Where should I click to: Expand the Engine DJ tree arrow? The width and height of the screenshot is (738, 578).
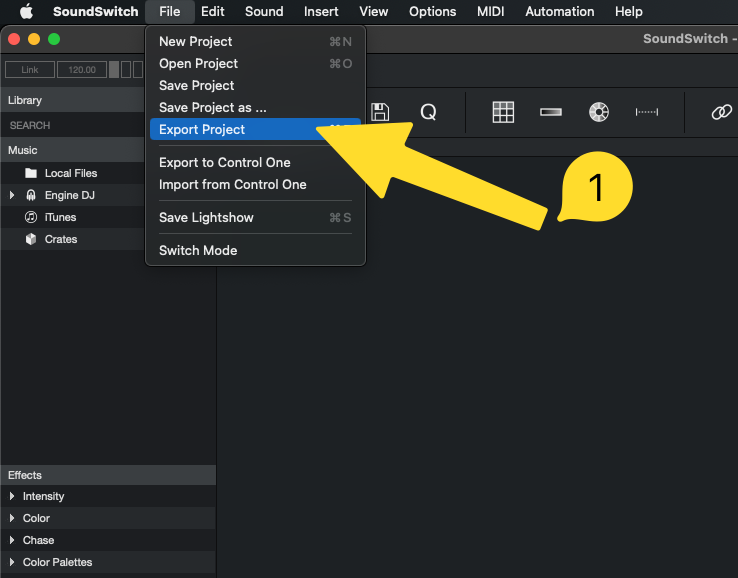[12, 195]
